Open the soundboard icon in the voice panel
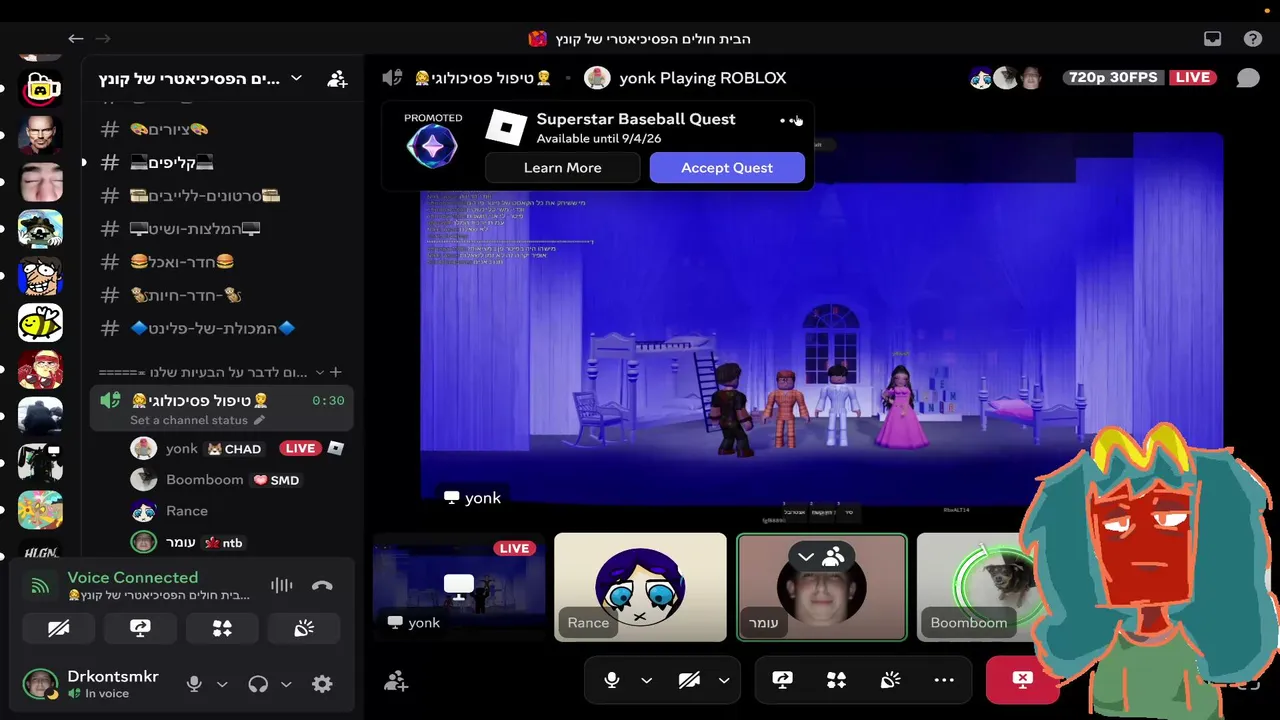Image resolution: width=1280 pixels, height=720 pixels. 304,628
